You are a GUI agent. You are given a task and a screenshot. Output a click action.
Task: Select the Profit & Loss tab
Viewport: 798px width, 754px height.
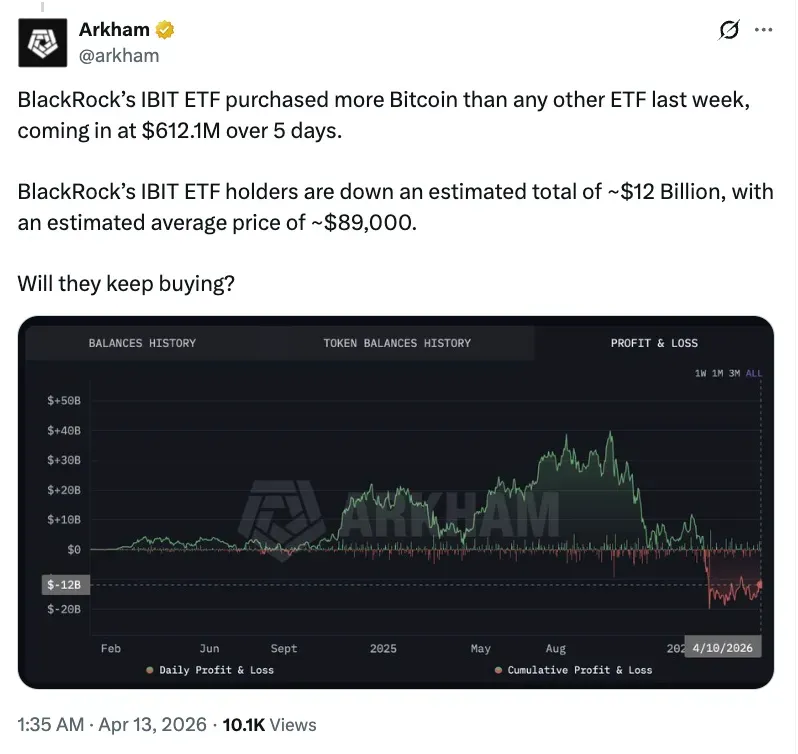click(x=654, y=343)
